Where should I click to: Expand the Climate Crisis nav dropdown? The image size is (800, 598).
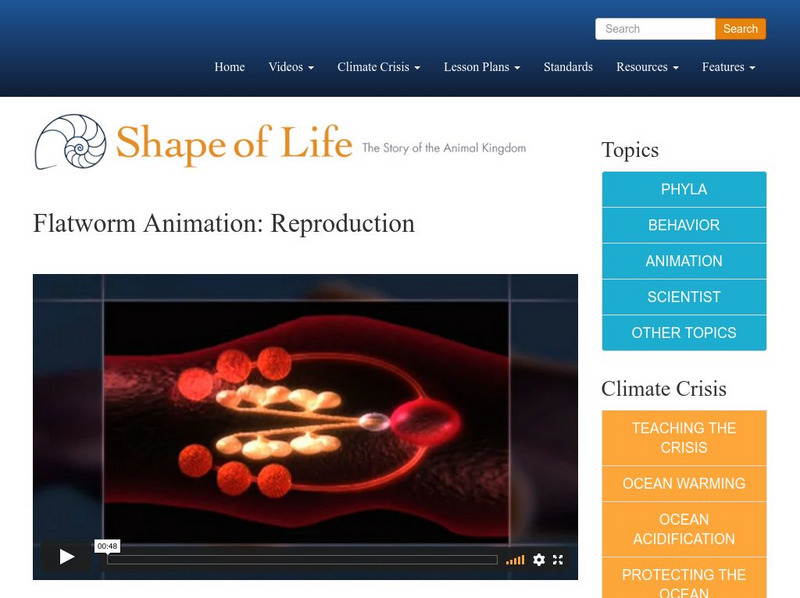click(379, 67)
